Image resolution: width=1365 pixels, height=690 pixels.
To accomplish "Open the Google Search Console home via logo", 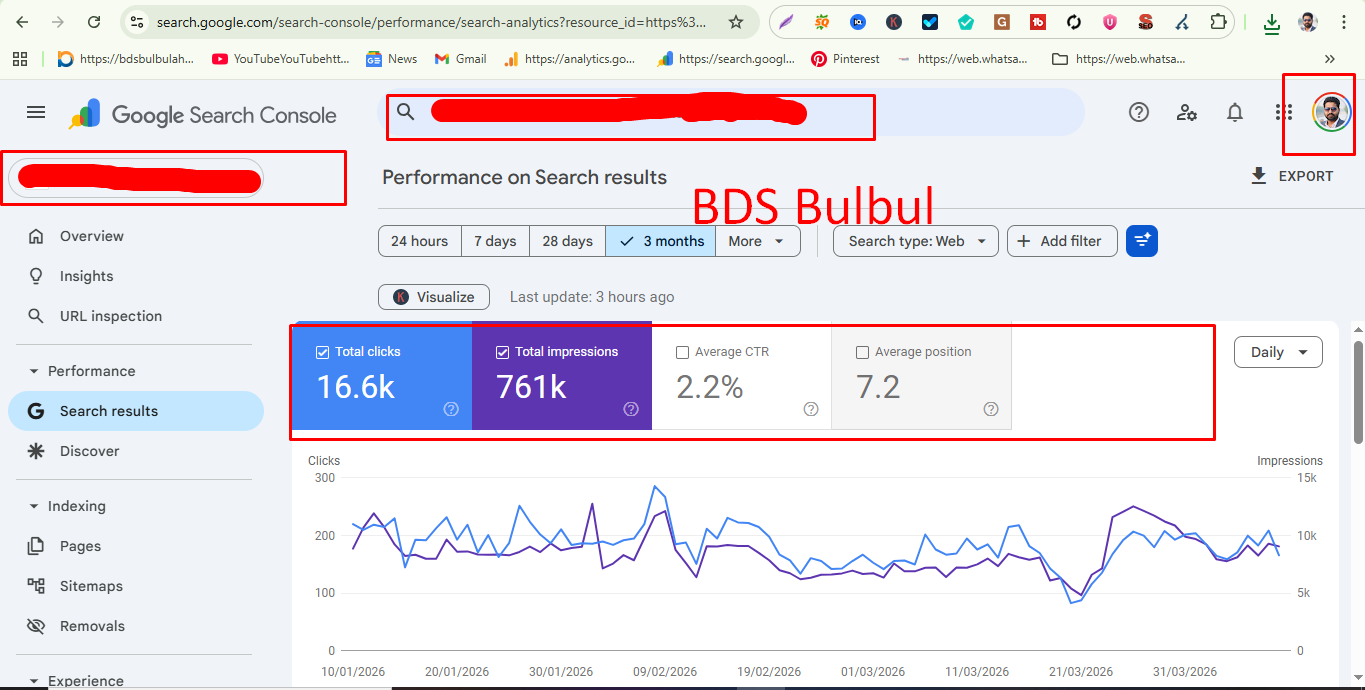I will 200,113.
